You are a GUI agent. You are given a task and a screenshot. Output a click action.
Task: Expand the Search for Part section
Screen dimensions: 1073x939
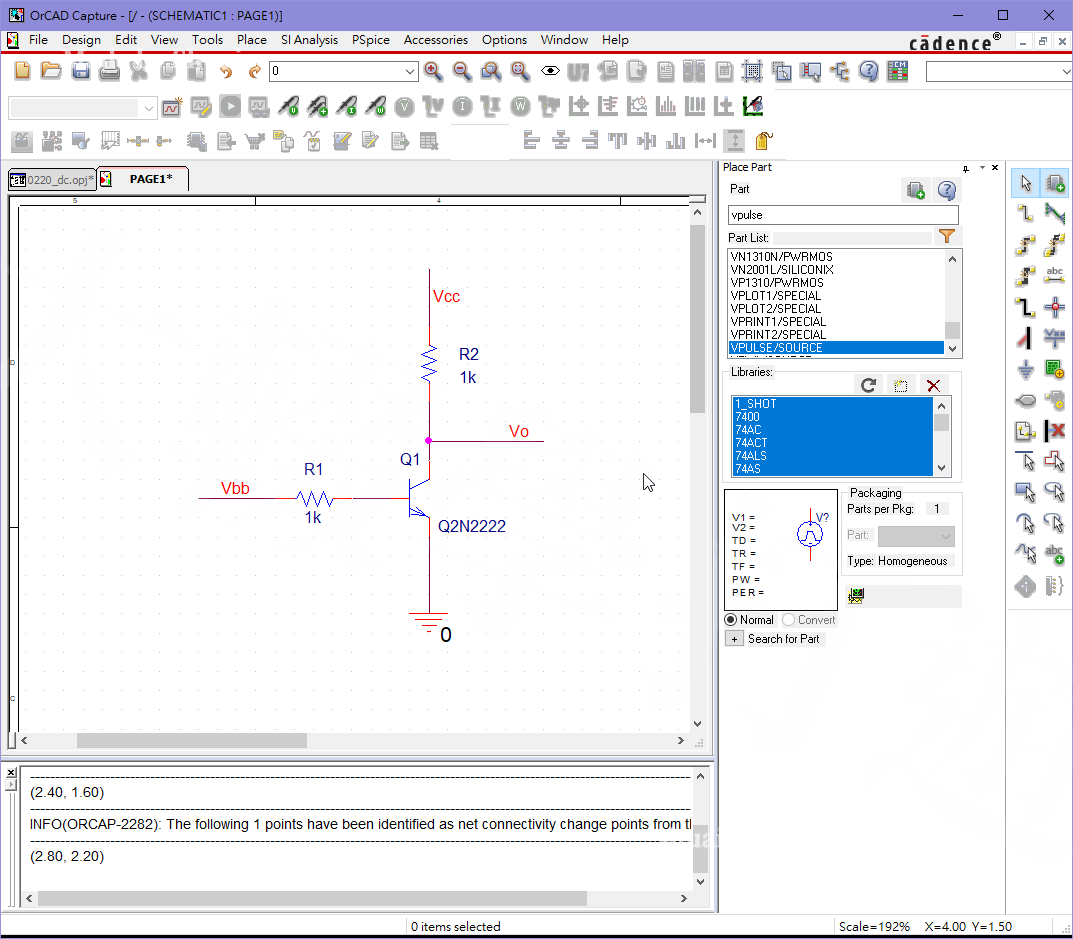point(734,639)
